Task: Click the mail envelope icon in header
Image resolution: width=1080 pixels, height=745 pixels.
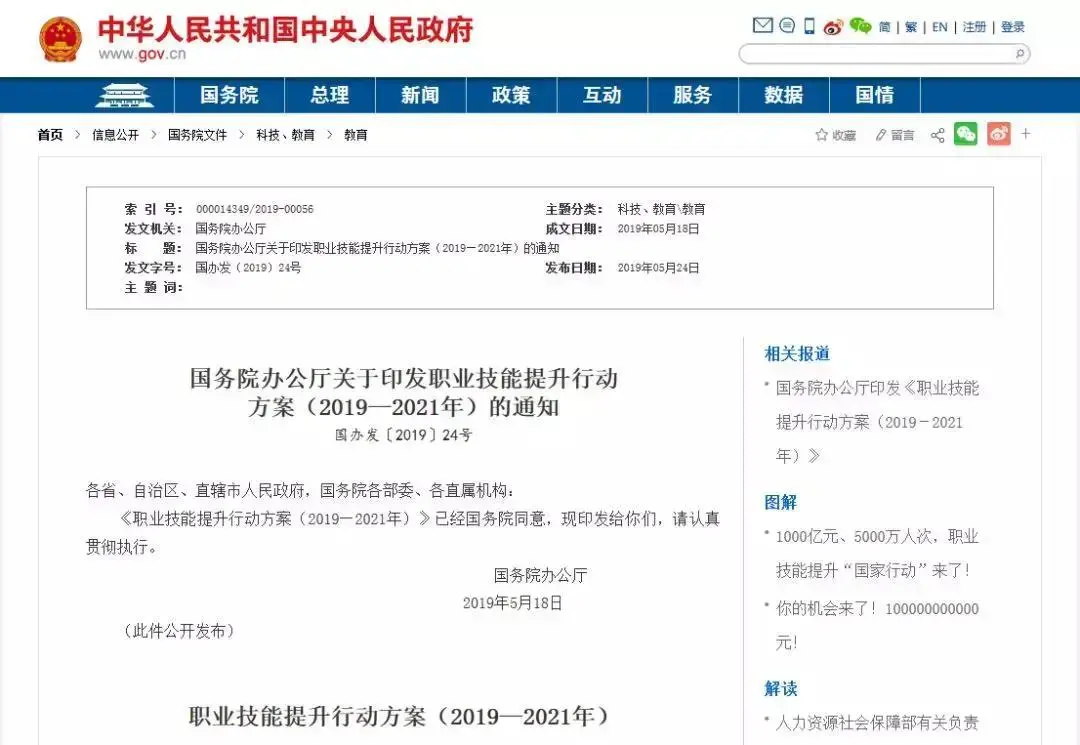Action: pyautogui.click(x=762, y=26)
